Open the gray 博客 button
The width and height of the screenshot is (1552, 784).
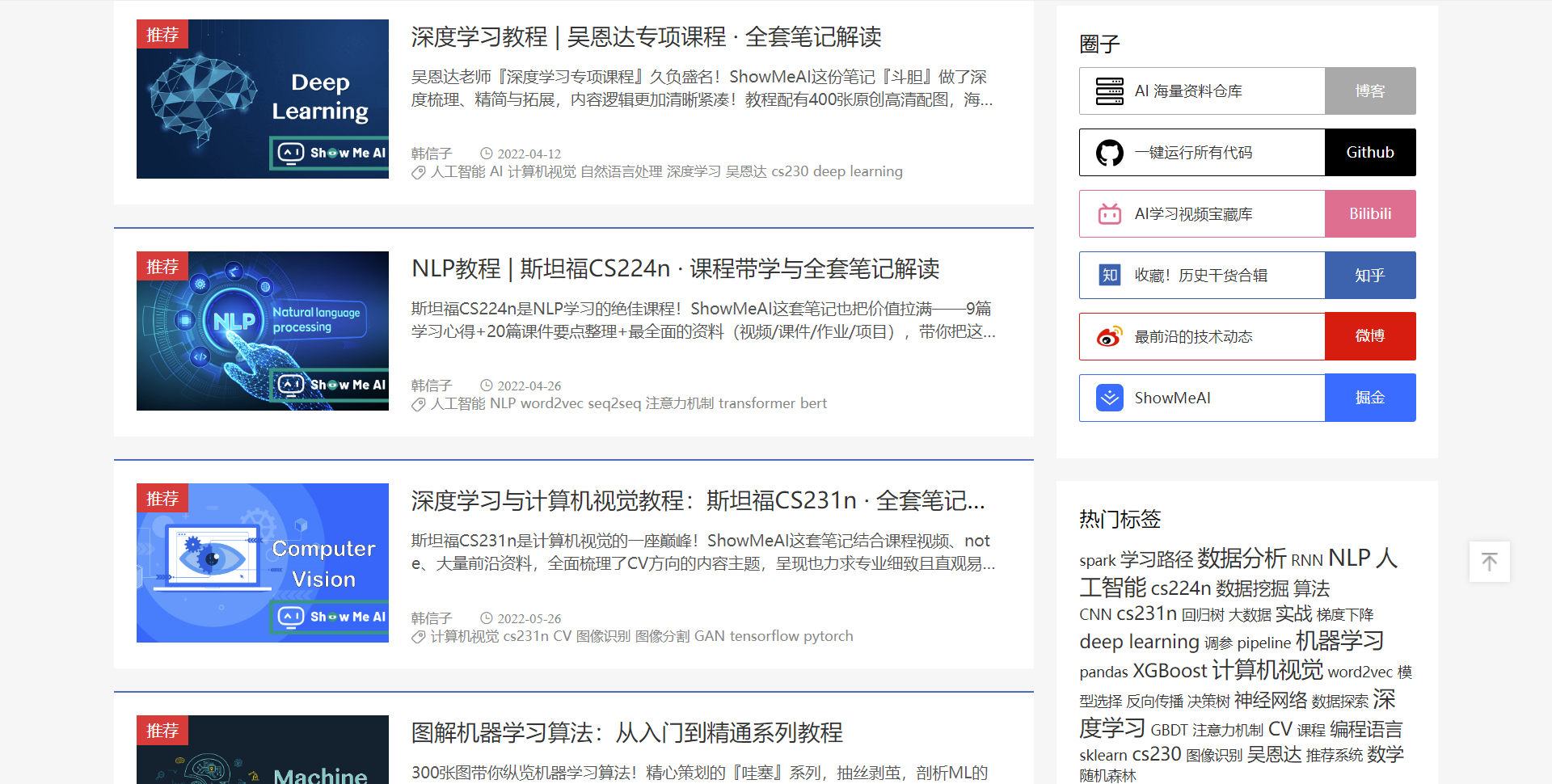[x=1369, y=91]
